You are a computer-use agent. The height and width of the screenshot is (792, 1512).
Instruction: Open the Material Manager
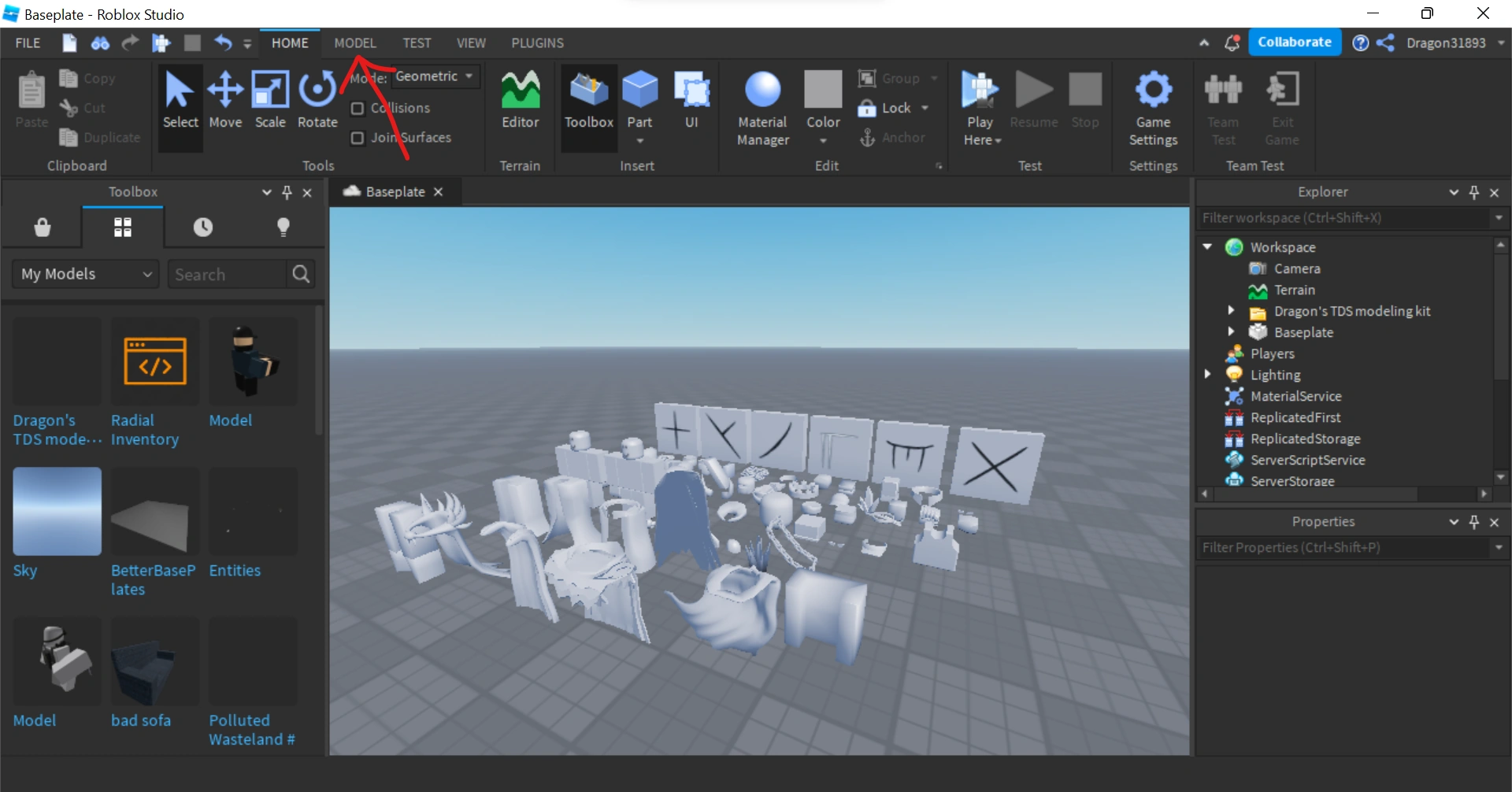click(x=762, y=108)
